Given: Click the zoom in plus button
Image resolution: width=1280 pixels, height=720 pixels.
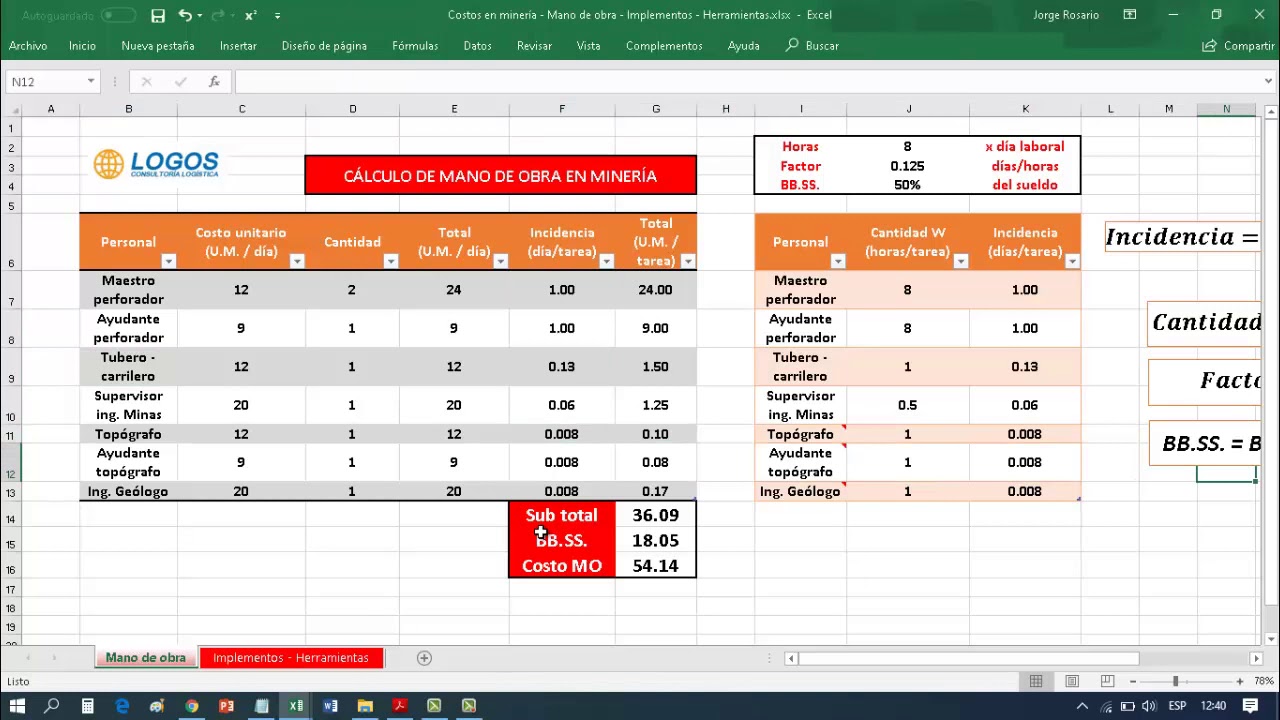Looking at the screenshot, I should 1240,682.
